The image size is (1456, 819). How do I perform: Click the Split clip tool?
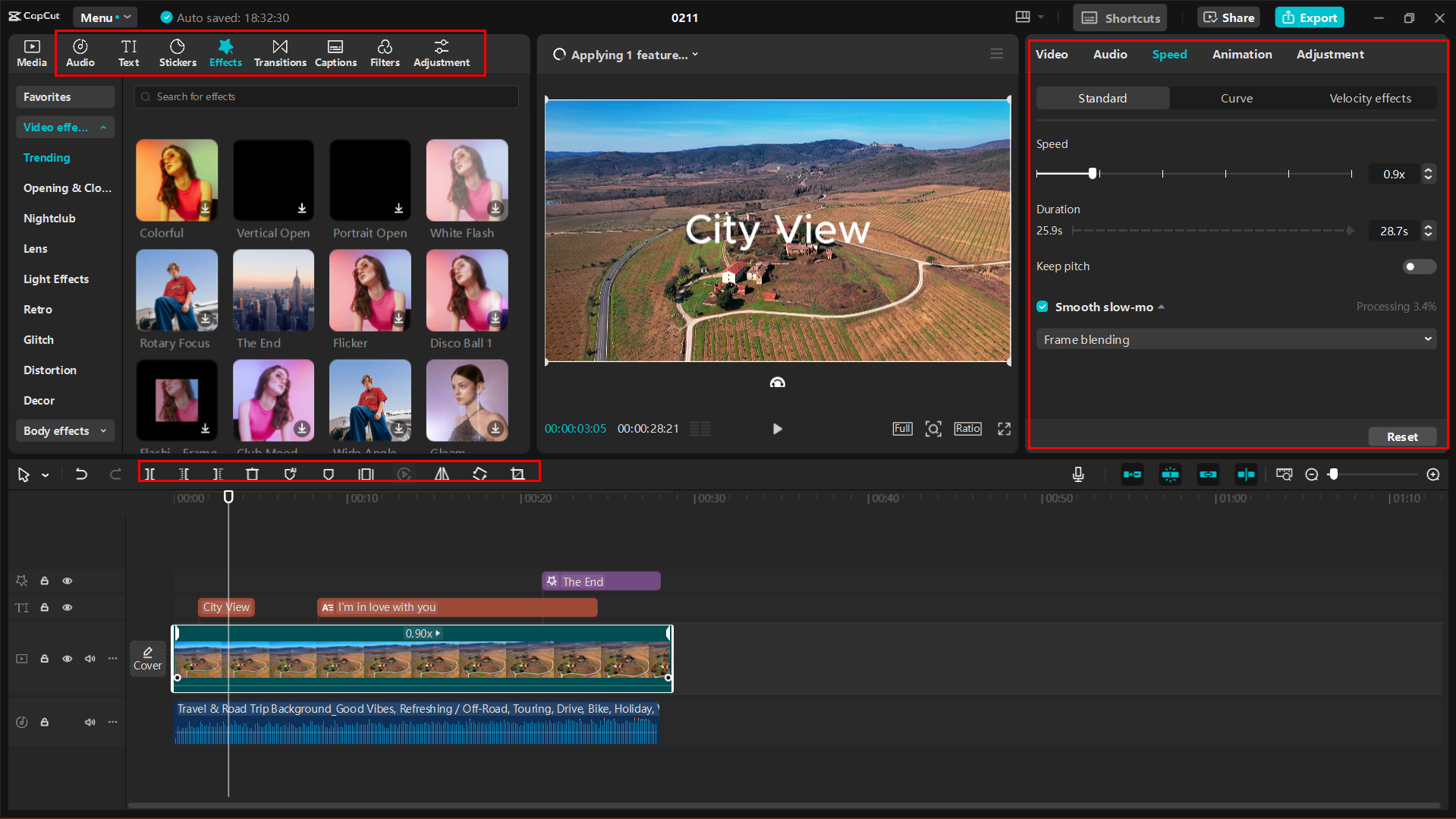point(150,474)
